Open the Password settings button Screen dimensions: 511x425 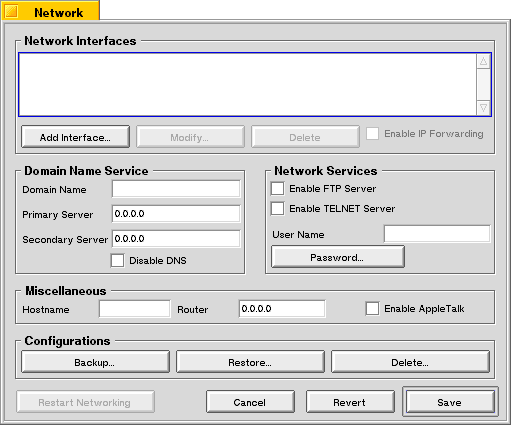point(338,257)
